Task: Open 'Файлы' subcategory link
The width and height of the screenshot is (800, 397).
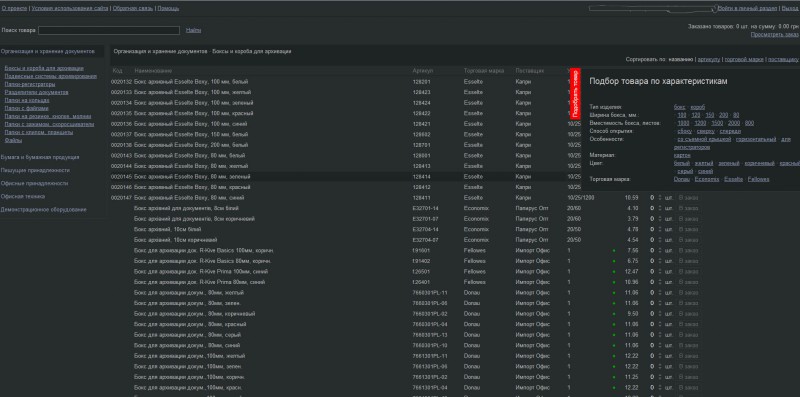Action: [13, 140]
